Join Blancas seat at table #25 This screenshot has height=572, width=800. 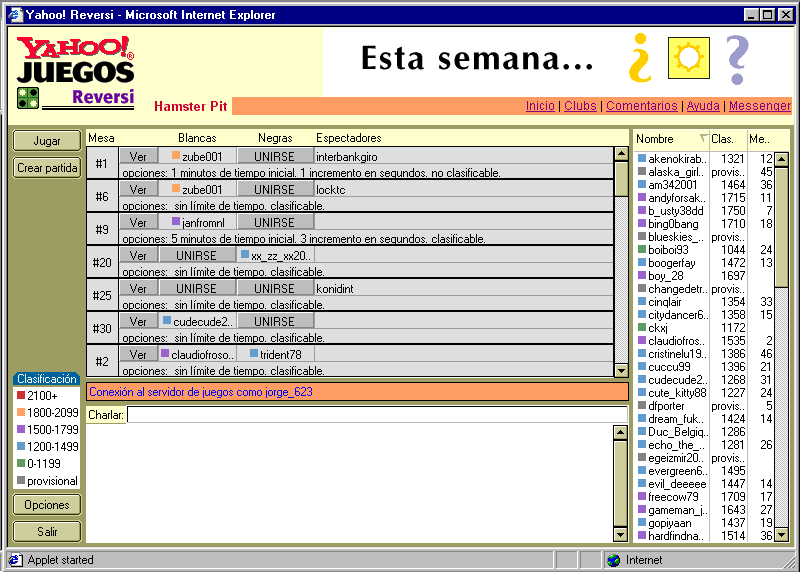pos(197,288)
